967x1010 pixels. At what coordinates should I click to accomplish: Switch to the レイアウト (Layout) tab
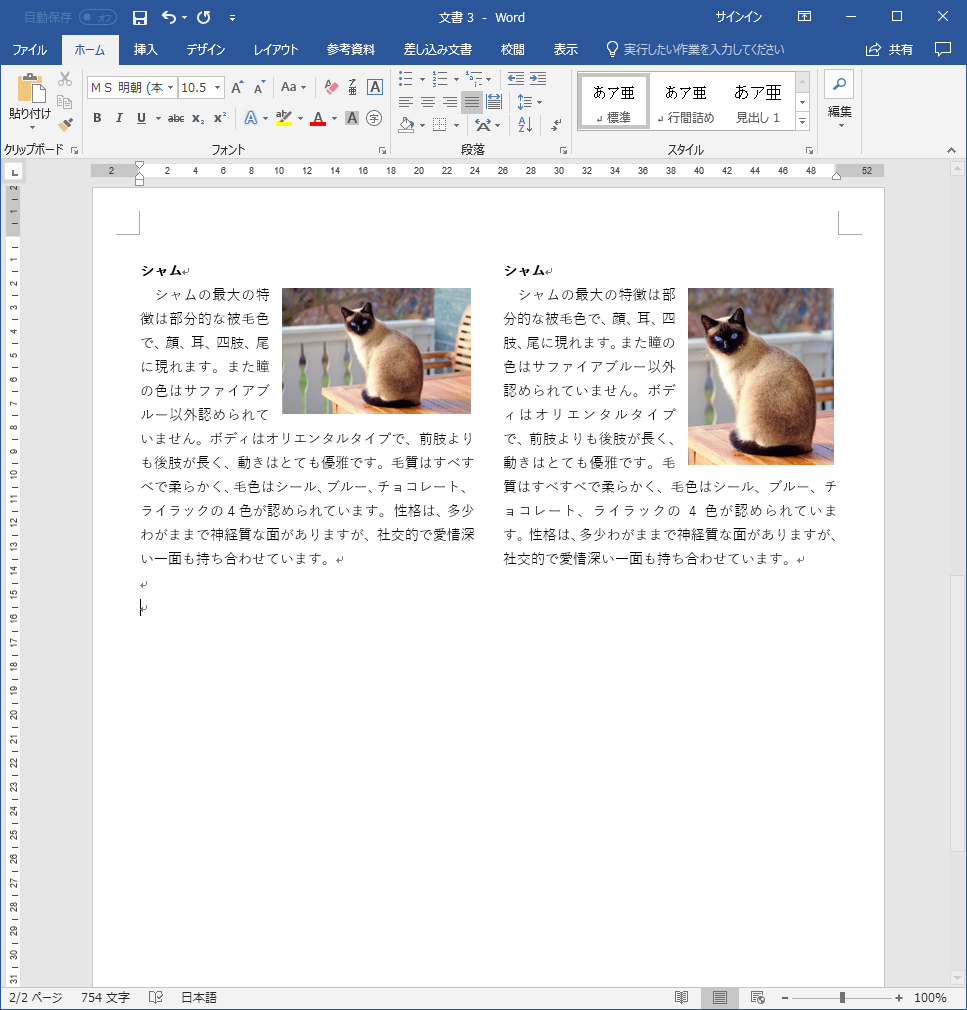pyautogui.click(x=276, y=49)
